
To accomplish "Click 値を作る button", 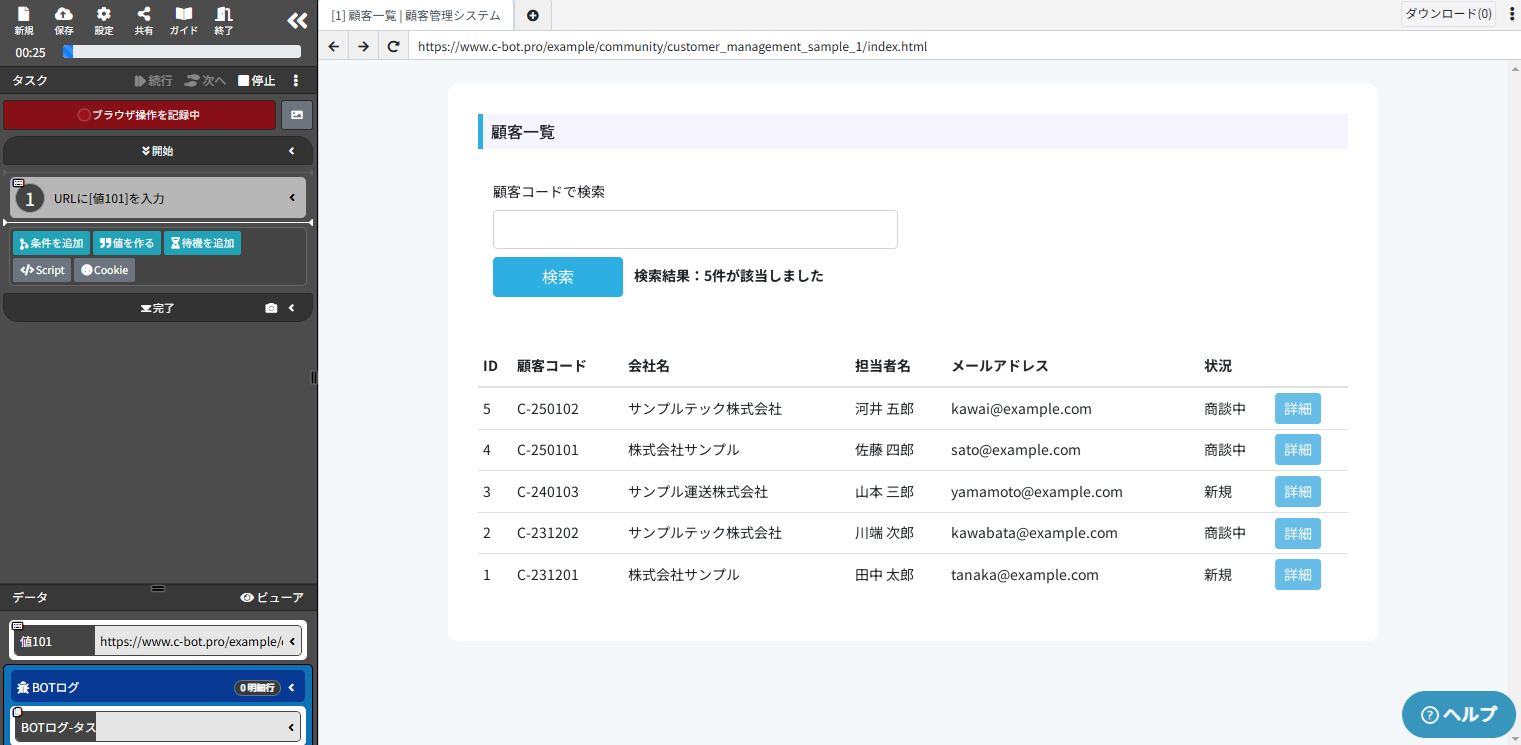I will tap(127, 243).
